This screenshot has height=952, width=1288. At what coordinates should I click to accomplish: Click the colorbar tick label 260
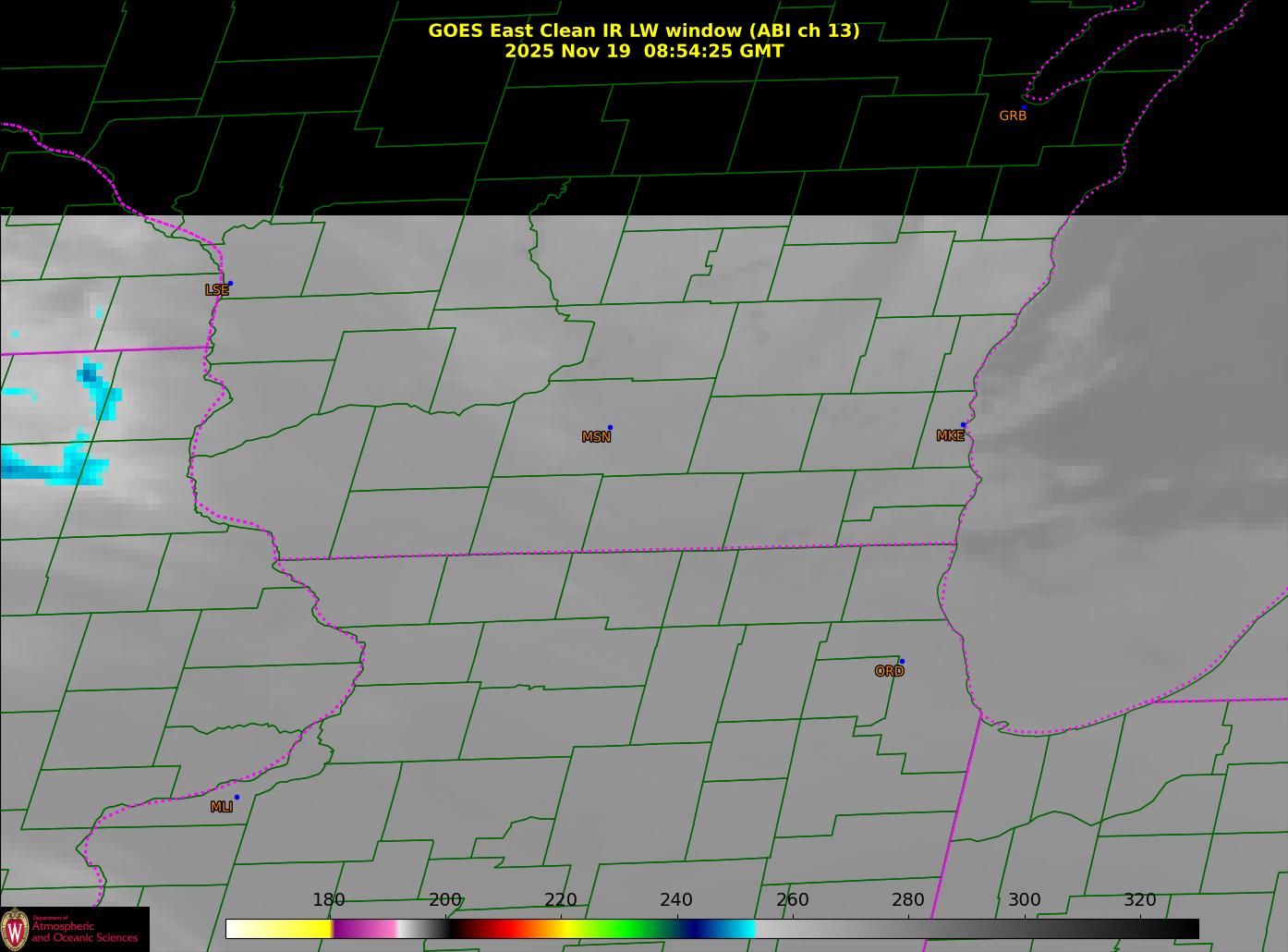[793, 900]
